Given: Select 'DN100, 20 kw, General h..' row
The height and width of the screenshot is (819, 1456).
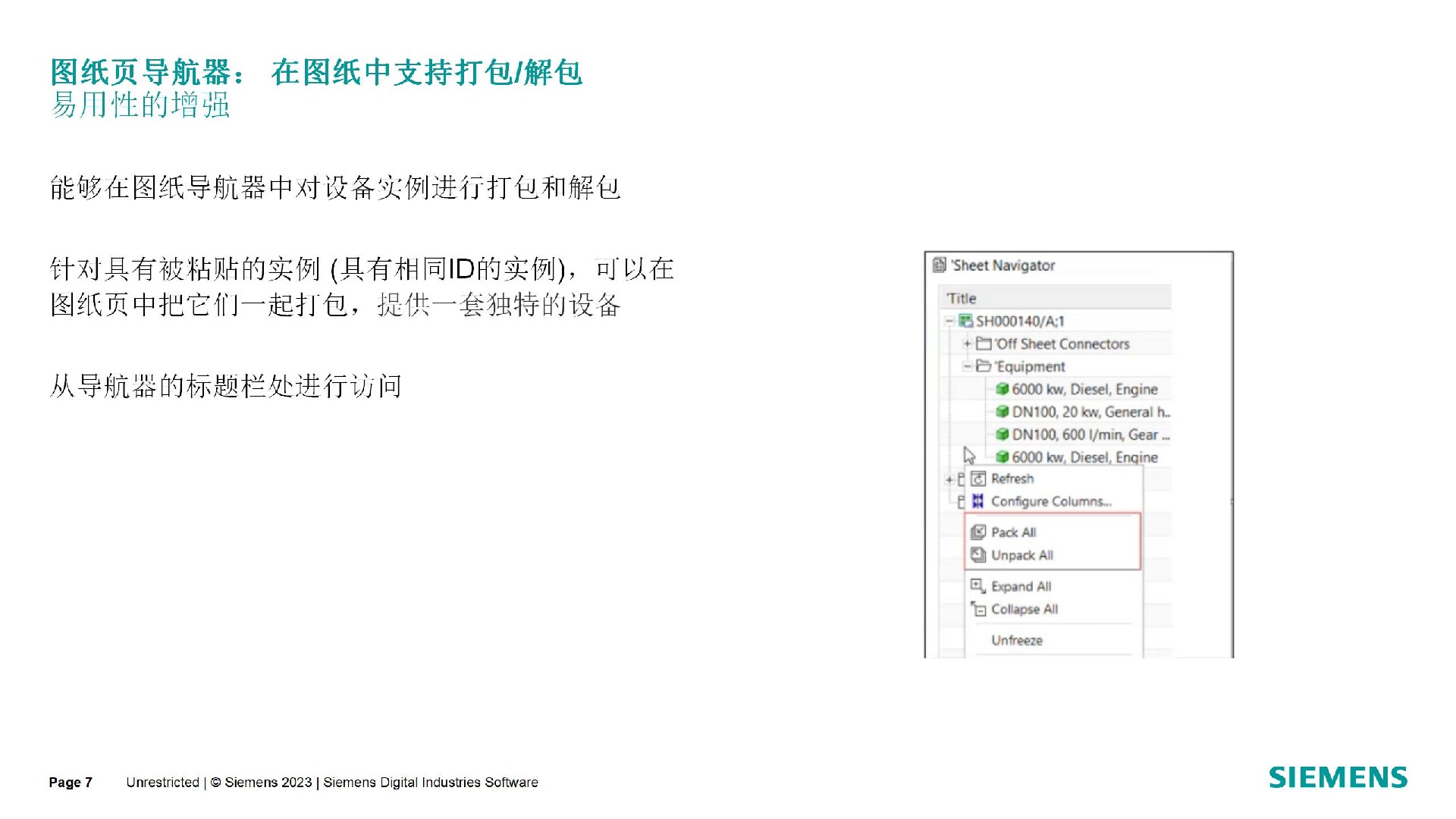Looking at the screenshot, I should pos(1055,412).
